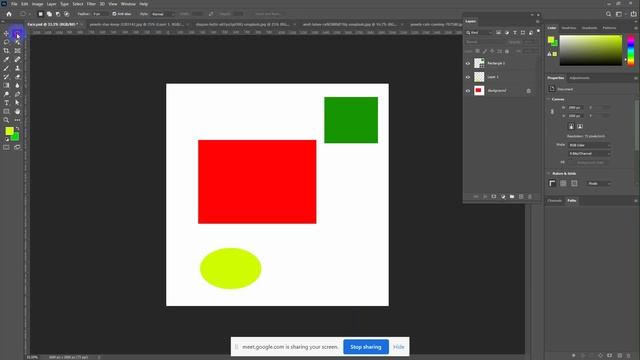Viewport: 640px width, 360px height.
Task: Click the Share icon at top right
Action: coord(633,14)
